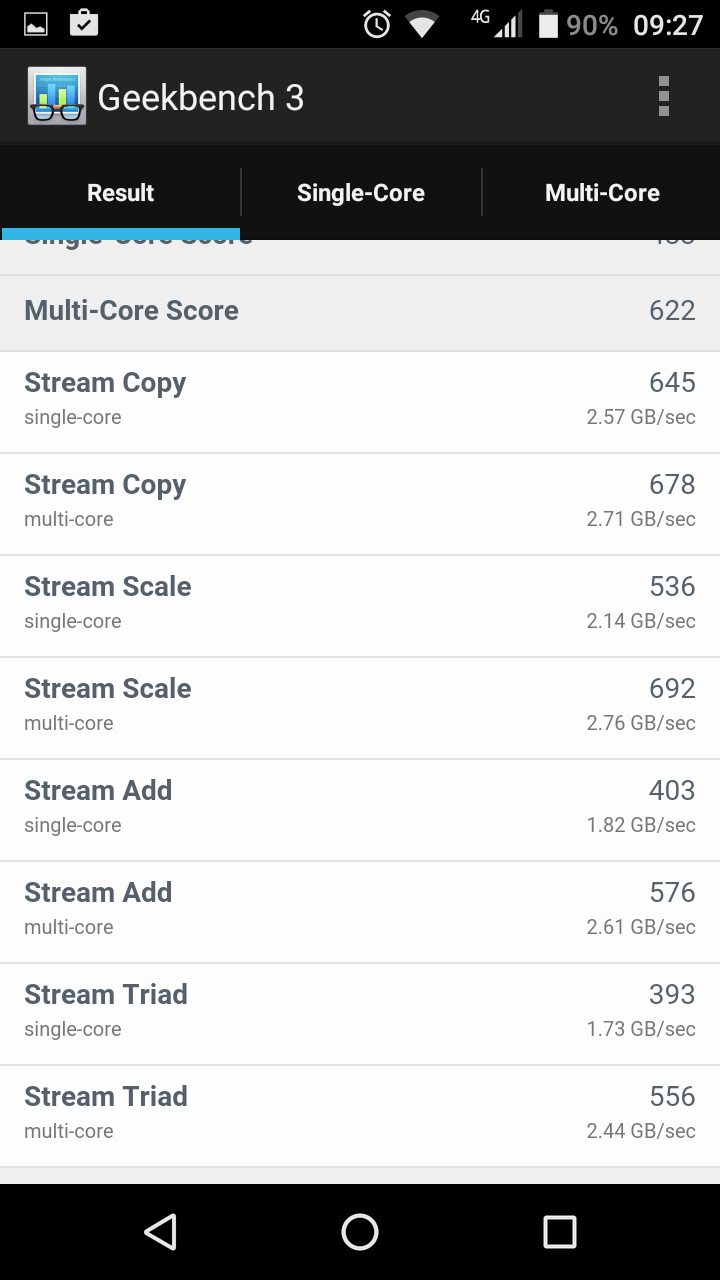Tap the Wi-Fi status bar icon
The height and width of the screenshot is (1280, 720).
click(422, 24)
